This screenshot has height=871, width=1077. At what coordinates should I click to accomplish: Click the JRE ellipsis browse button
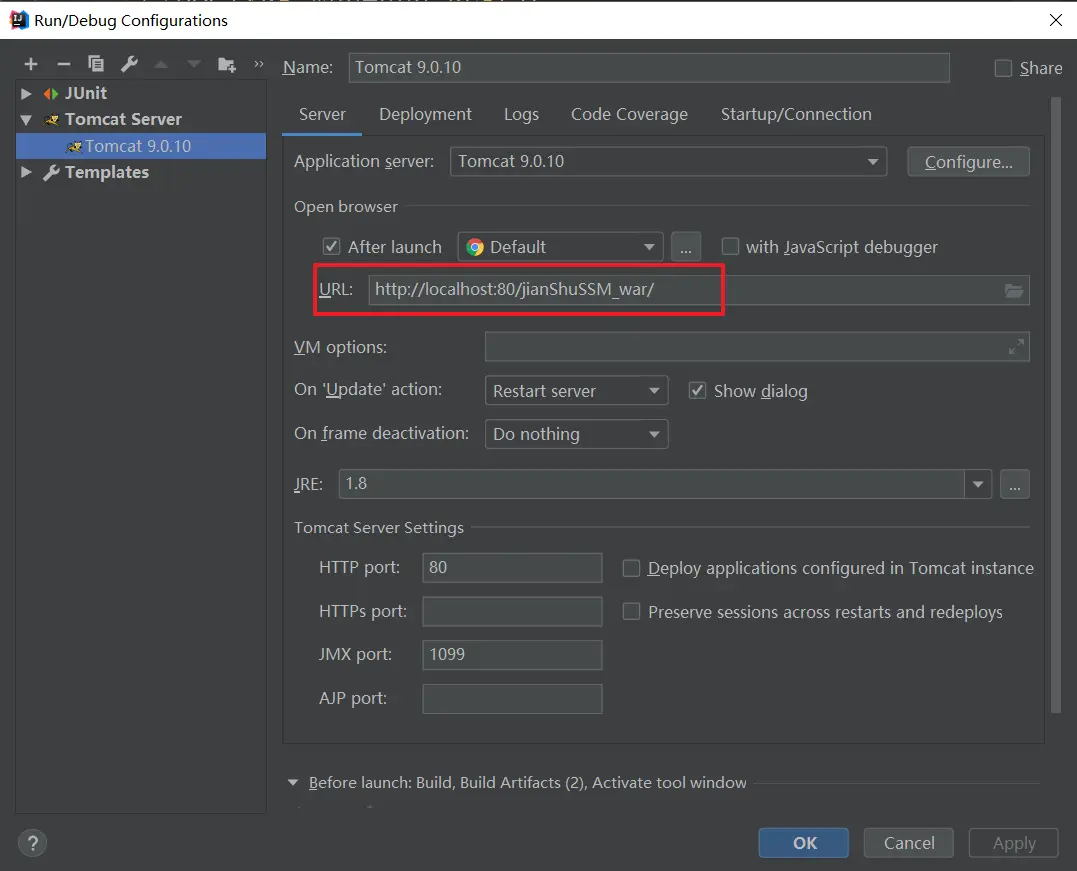(1014, 484)
